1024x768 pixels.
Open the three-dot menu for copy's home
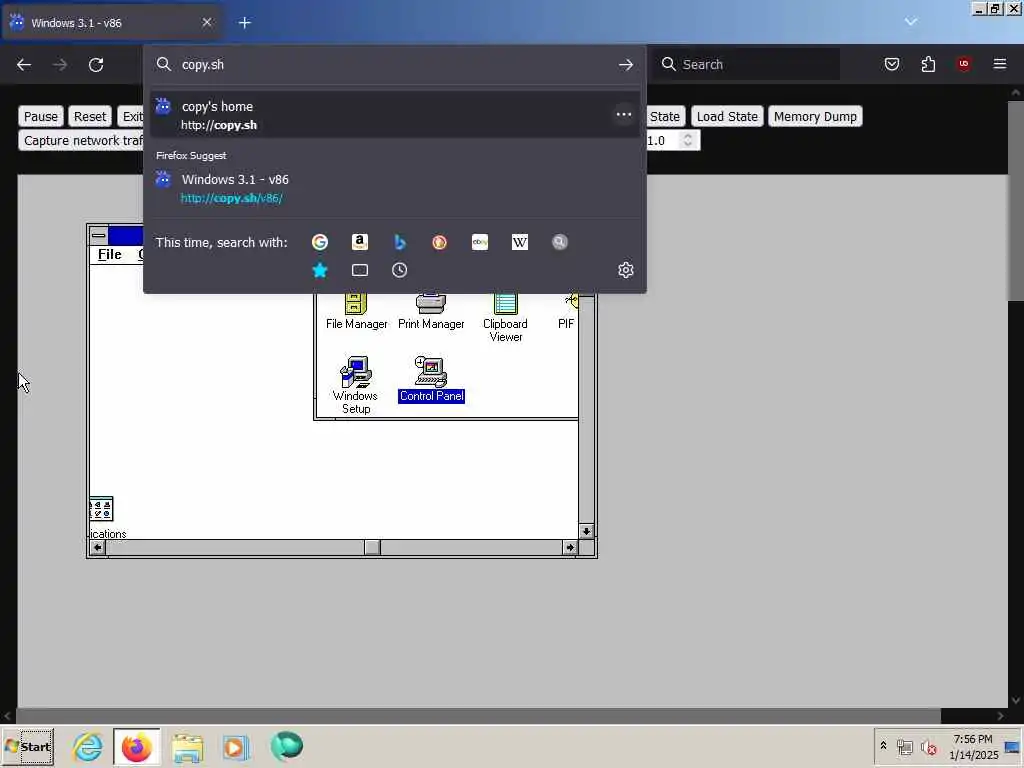click(x=624, y=114)
